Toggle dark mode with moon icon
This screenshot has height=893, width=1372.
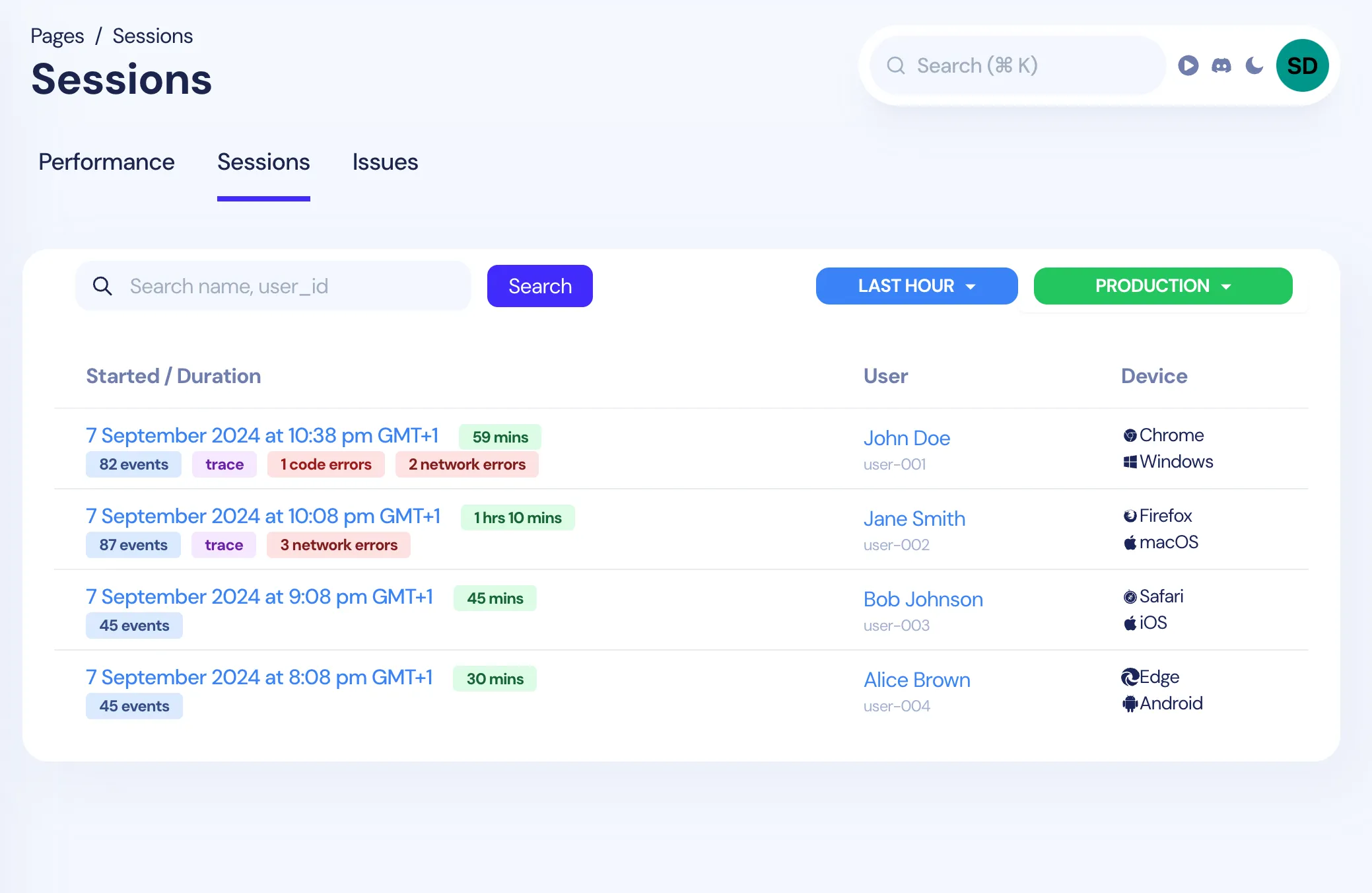coord(1254,65)
